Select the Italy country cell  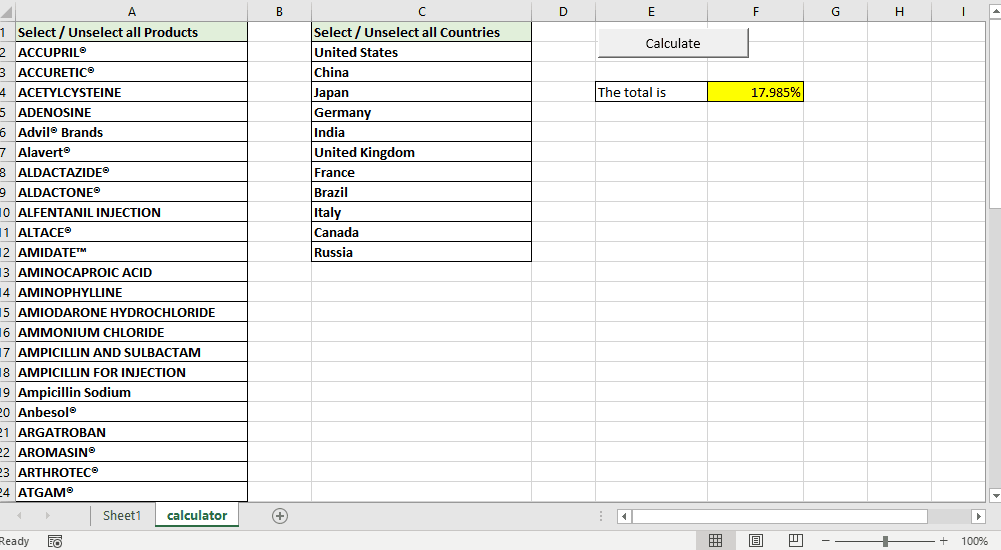(421, 212)
